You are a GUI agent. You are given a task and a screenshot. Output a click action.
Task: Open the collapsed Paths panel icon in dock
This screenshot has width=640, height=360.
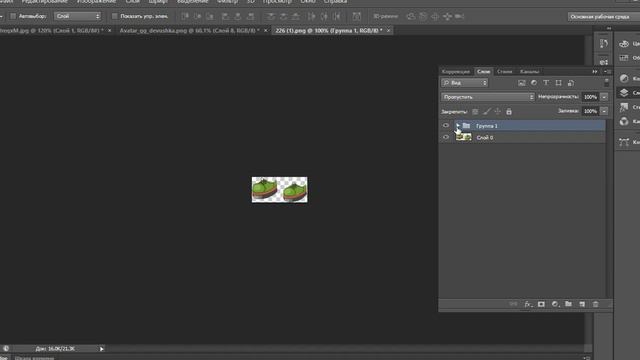pyautogui.click(x=624, y=142)
